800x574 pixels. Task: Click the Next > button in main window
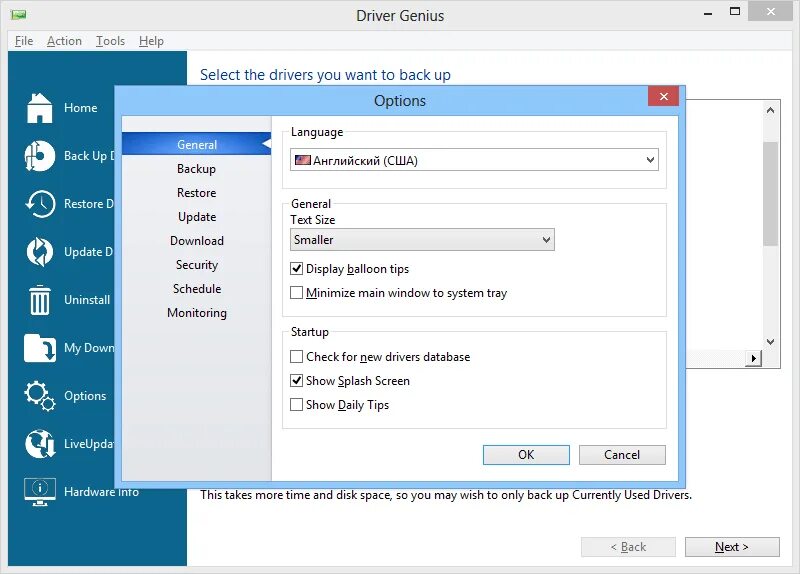732,547
